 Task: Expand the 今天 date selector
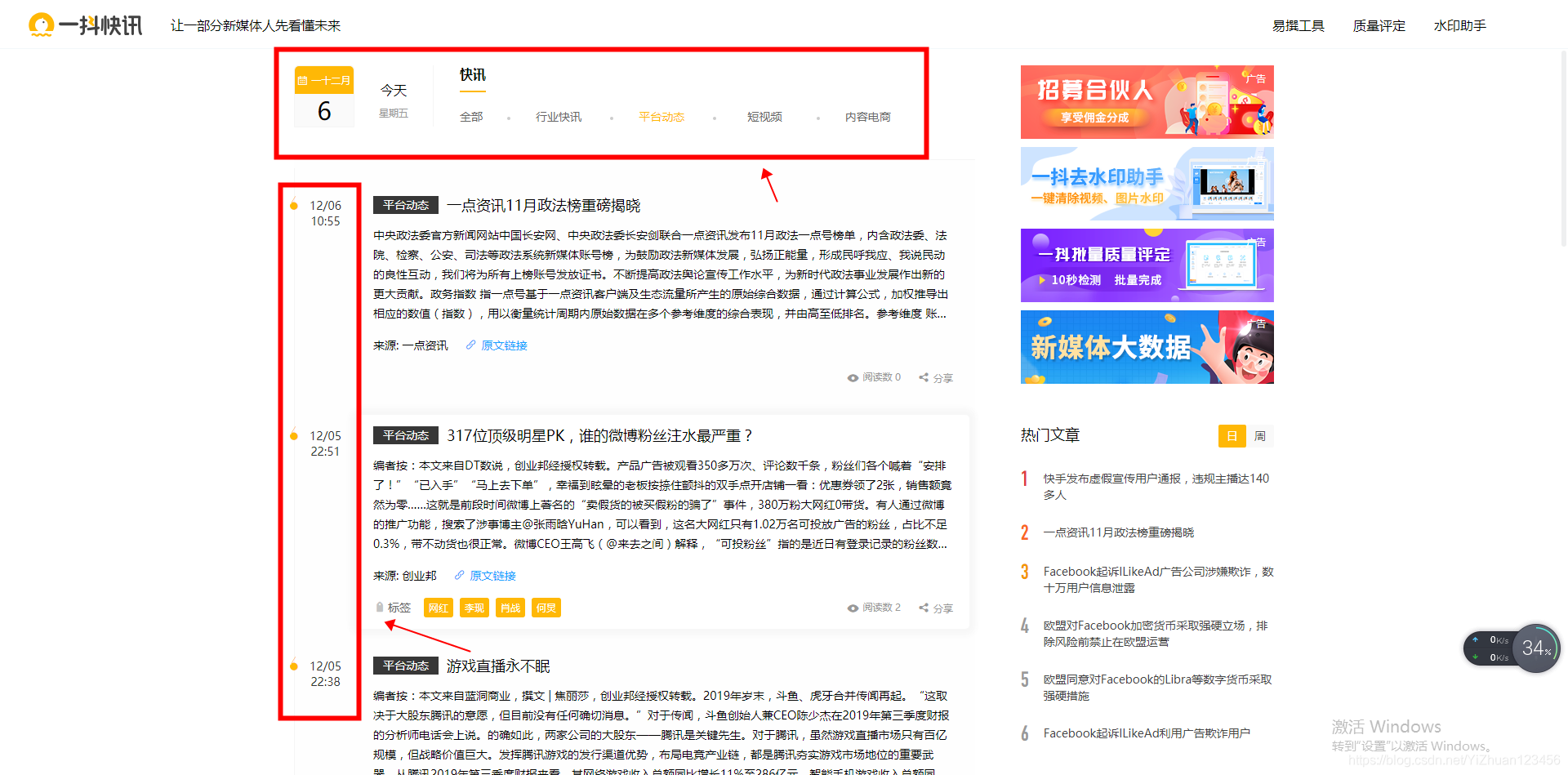[393, 90]
